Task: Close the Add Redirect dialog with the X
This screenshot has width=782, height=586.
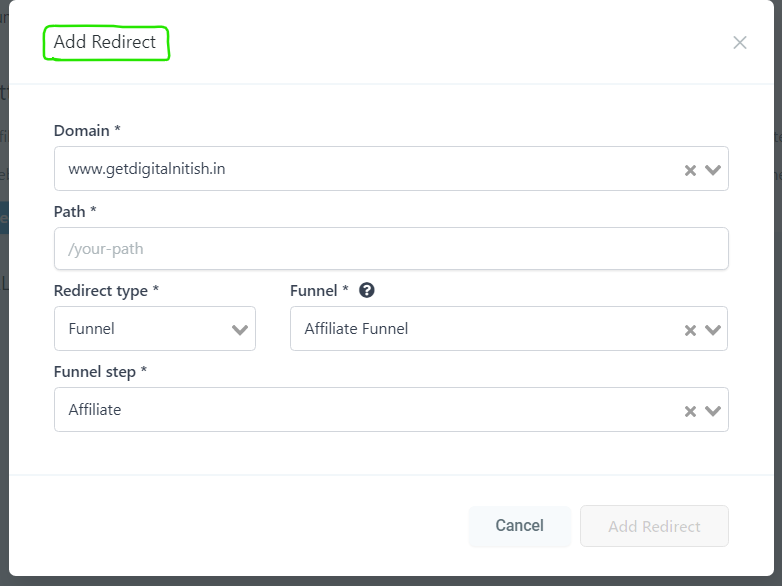Action: coord(740,42)
